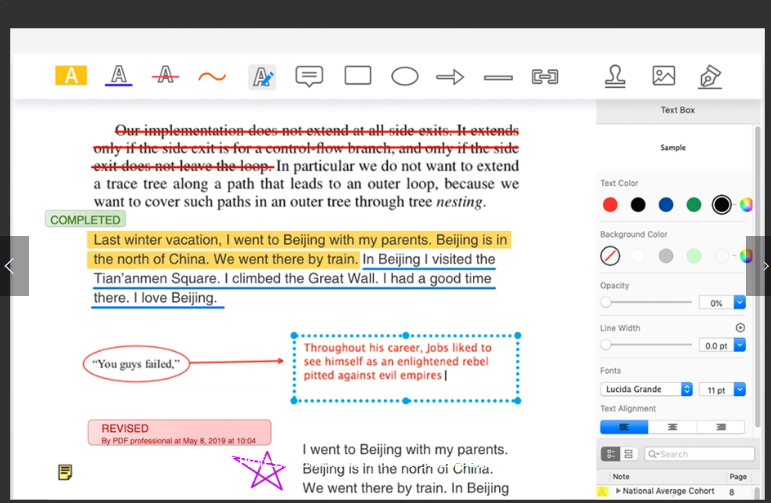Insert an image with the Image tool
Screen dimensions: 771x503
[x=663, y=76]
